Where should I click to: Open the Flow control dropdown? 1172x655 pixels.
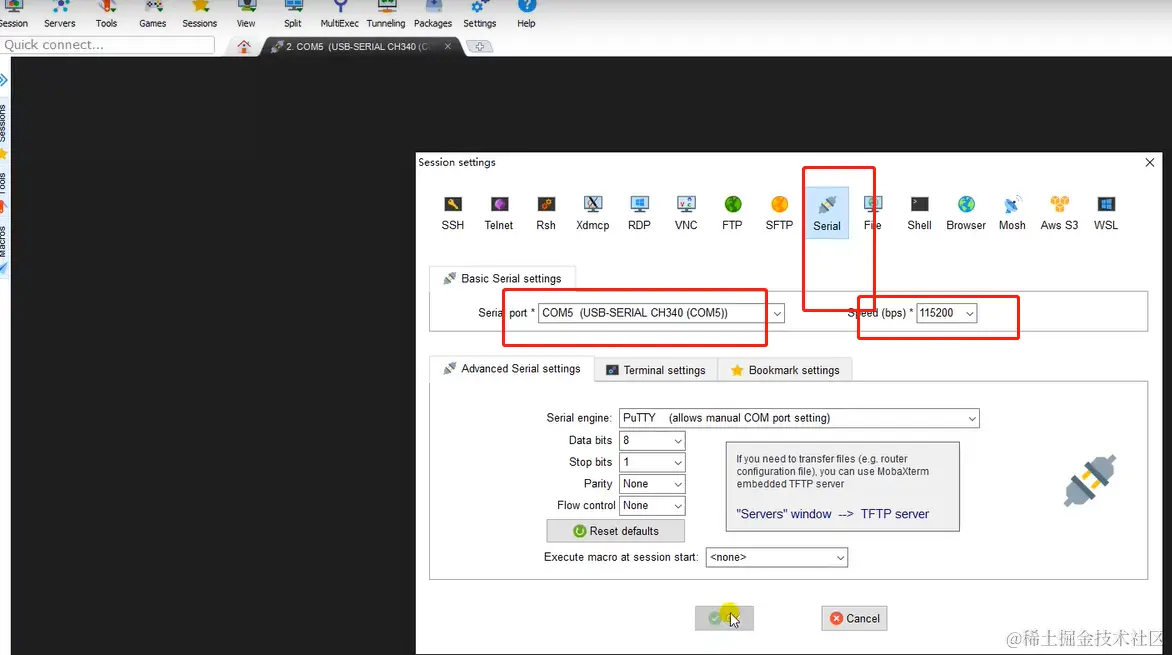tap(677, 505)
